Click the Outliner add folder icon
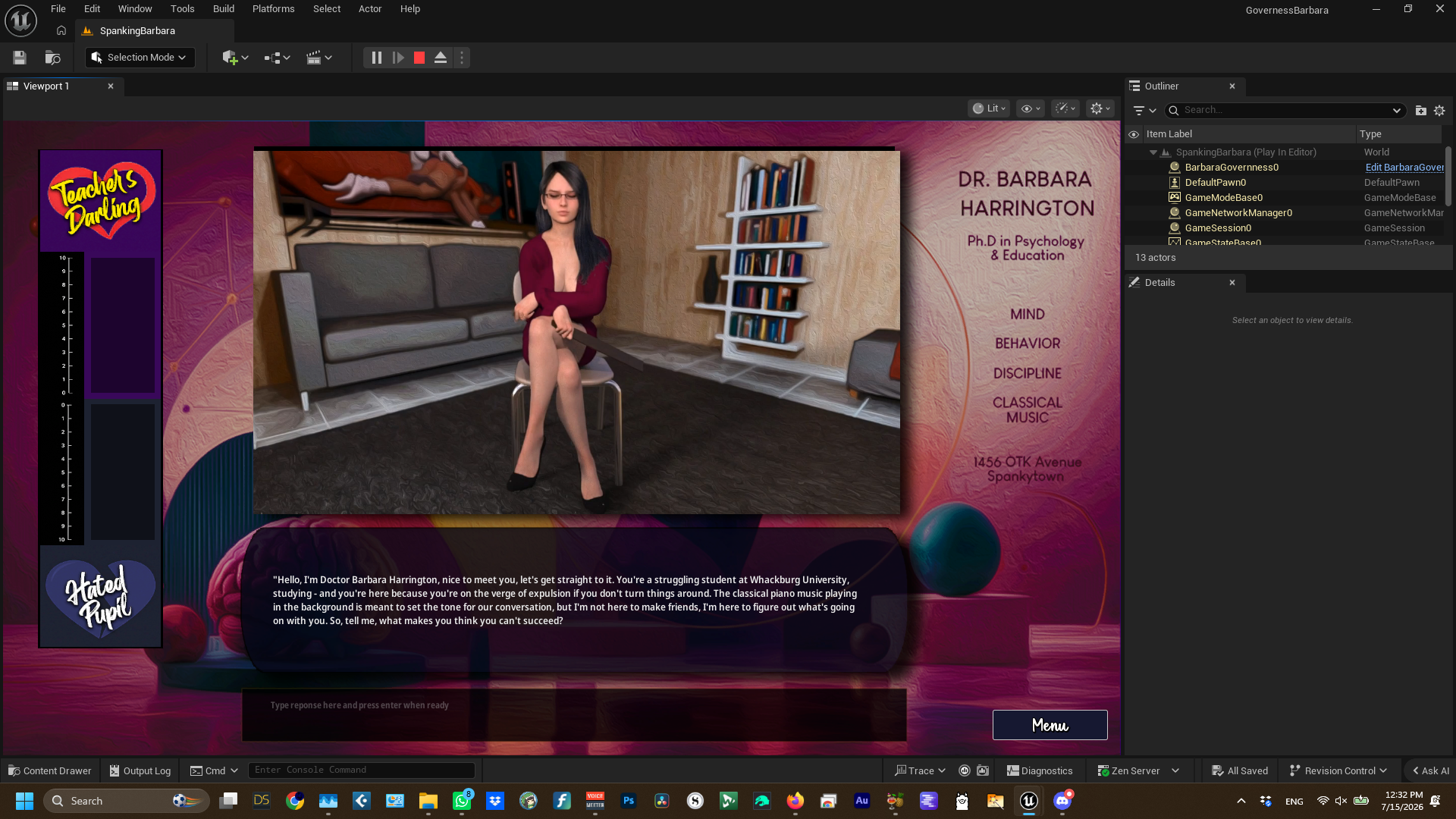This screenshot has height=819, width=1456. coord(1421,111)
